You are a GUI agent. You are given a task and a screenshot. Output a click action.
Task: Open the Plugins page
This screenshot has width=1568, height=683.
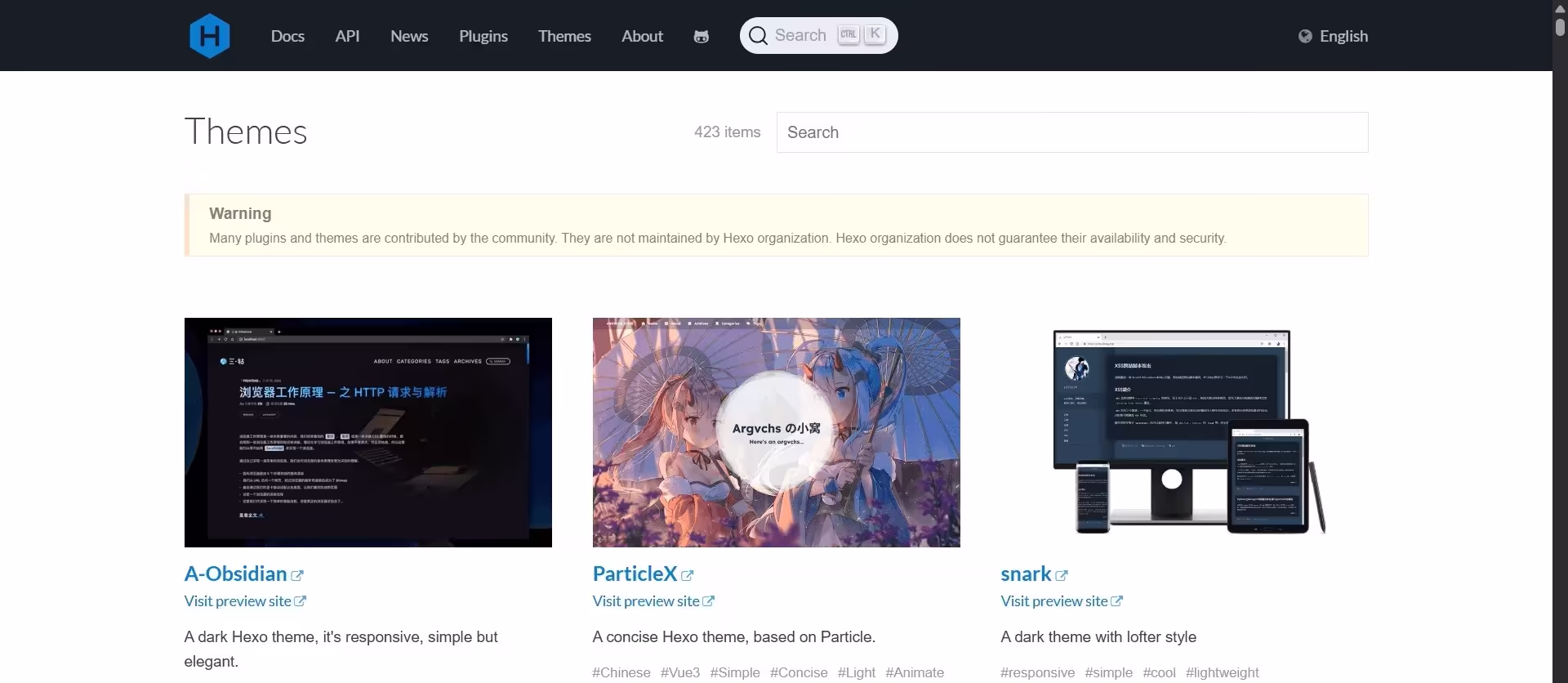click(x=483, y=36)
